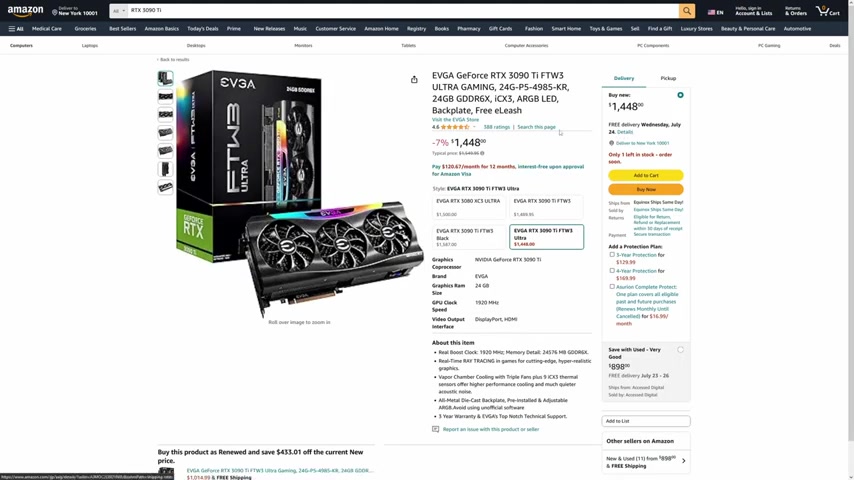Click the Add to Cart button
This screenshot has height=480, width=854.
coord(645,175)
